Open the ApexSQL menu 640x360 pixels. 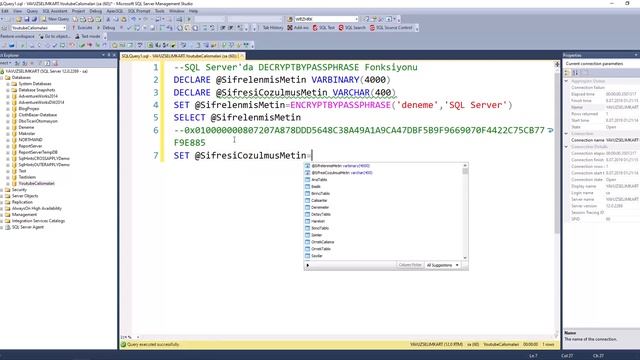115,11
